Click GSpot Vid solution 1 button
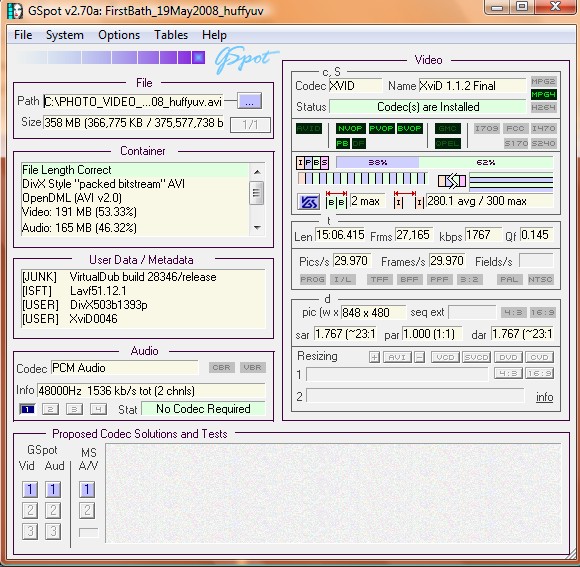Viewport: 580px width, 567px height. pos(30,489)
